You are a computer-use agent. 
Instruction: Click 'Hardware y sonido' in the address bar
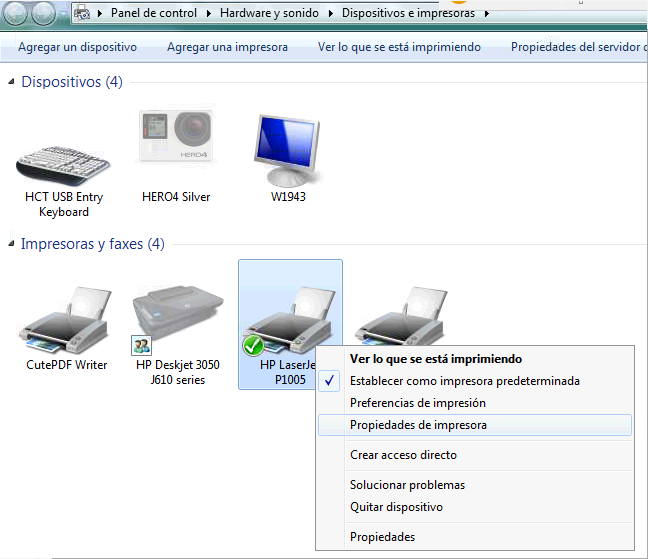click(x=268, y=14)
